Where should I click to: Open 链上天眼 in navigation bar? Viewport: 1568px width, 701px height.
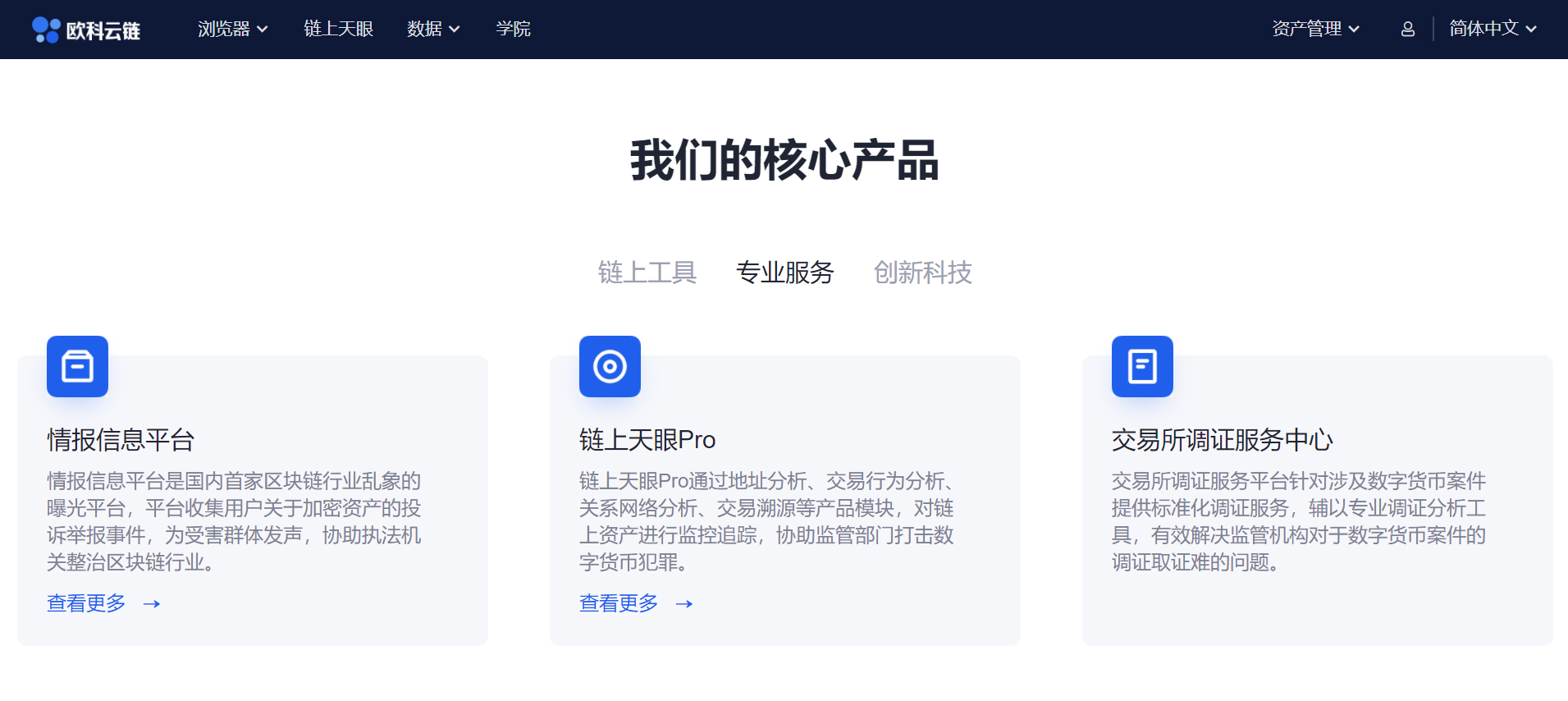point(338,29)
